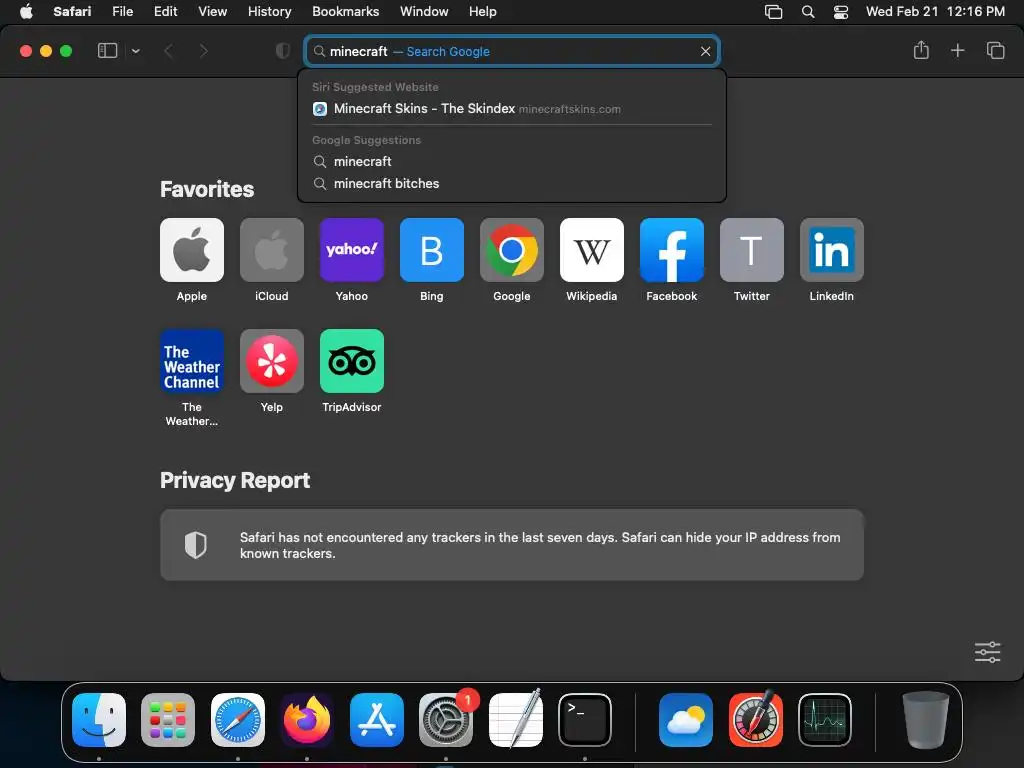
Task: Click the Privacy Report tracker summary box
Action: tap(512, 545)
